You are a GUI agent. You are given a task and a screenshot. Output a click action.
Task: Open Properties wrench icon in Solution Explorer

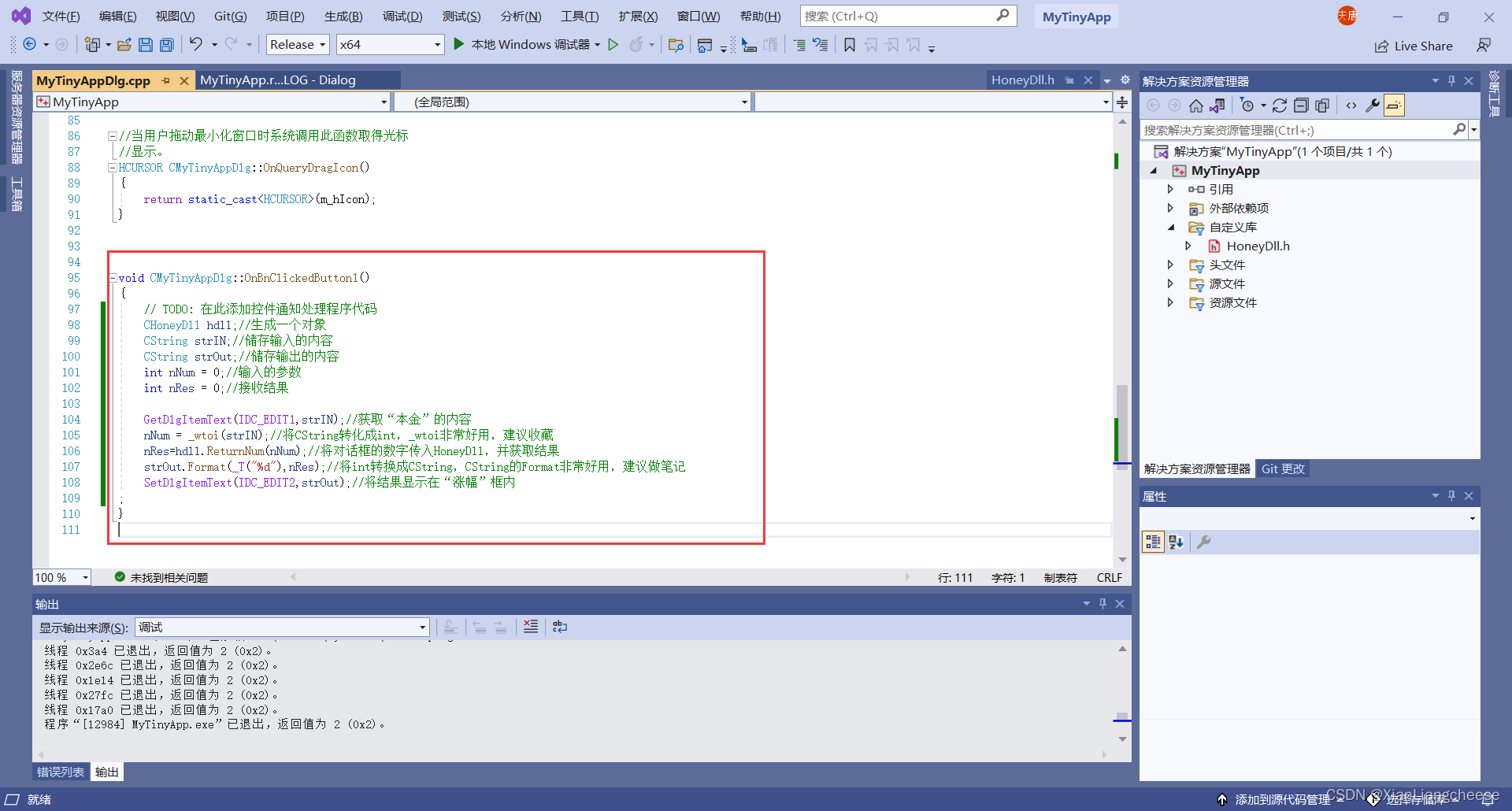coord(1373,106)
